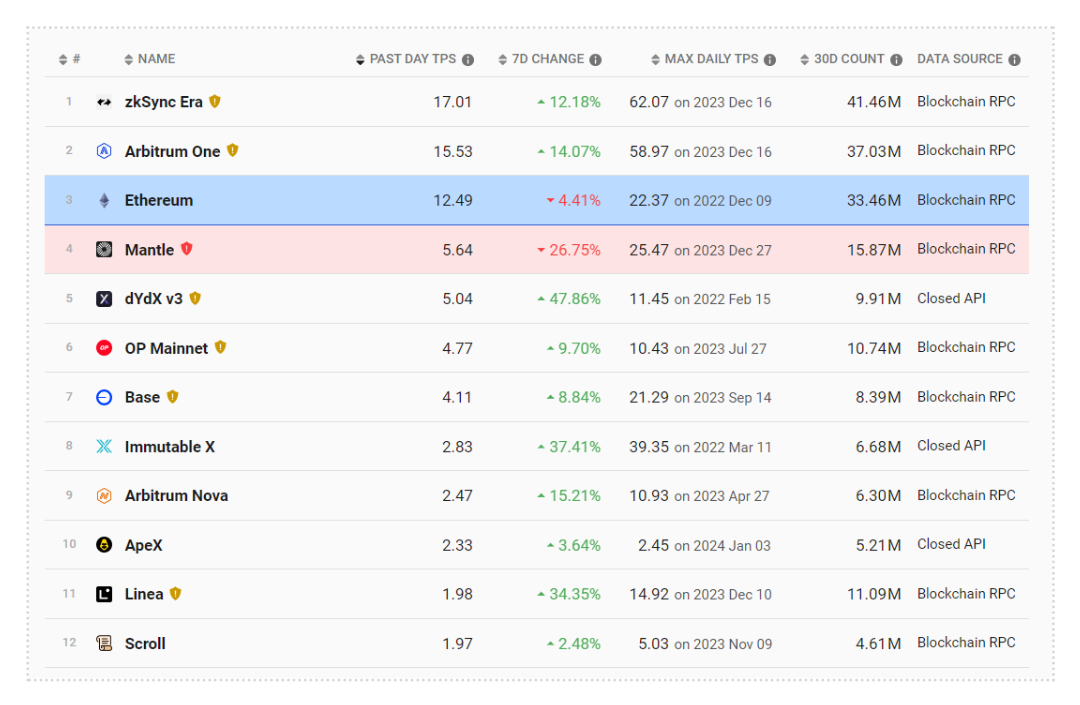The height and width of the screenshot is (705, 1080).
Task: Open the Base name link
Action: pyautogui.click(x=143, y=397)
